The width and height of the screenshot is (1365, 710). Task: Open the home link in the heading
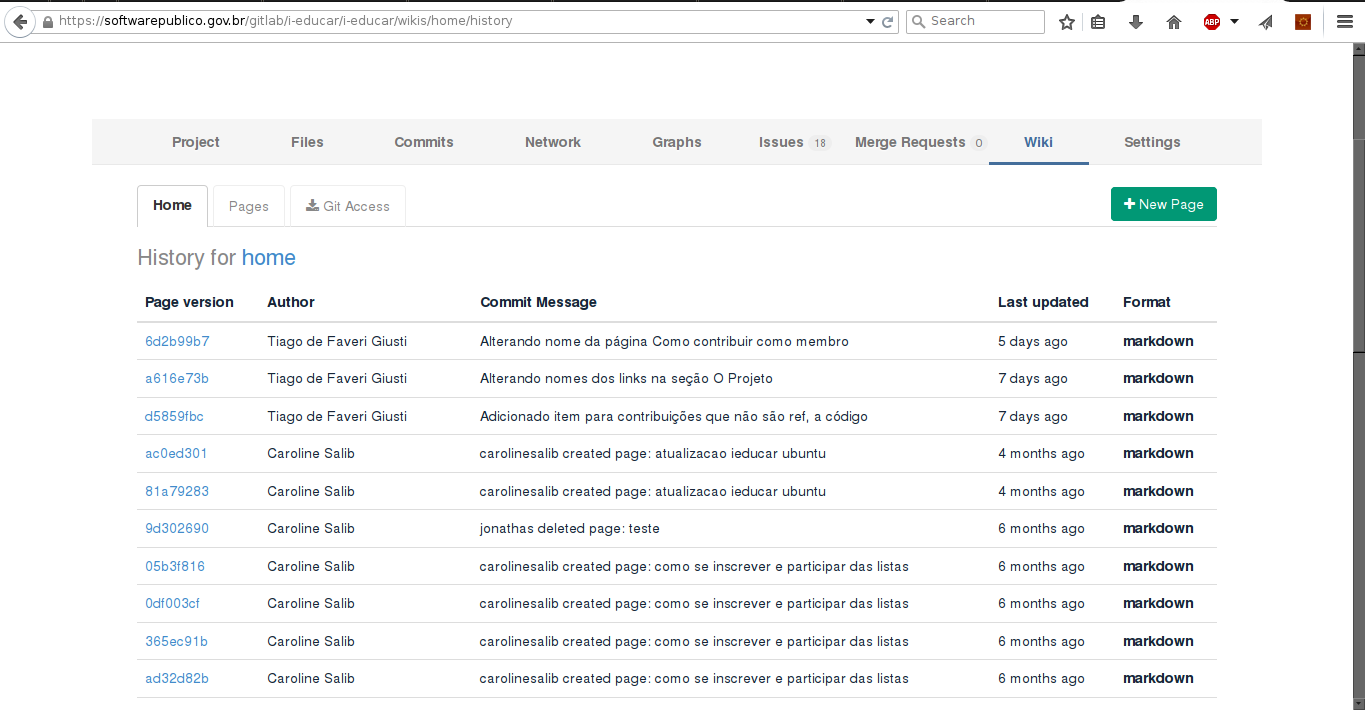point(269,258)
